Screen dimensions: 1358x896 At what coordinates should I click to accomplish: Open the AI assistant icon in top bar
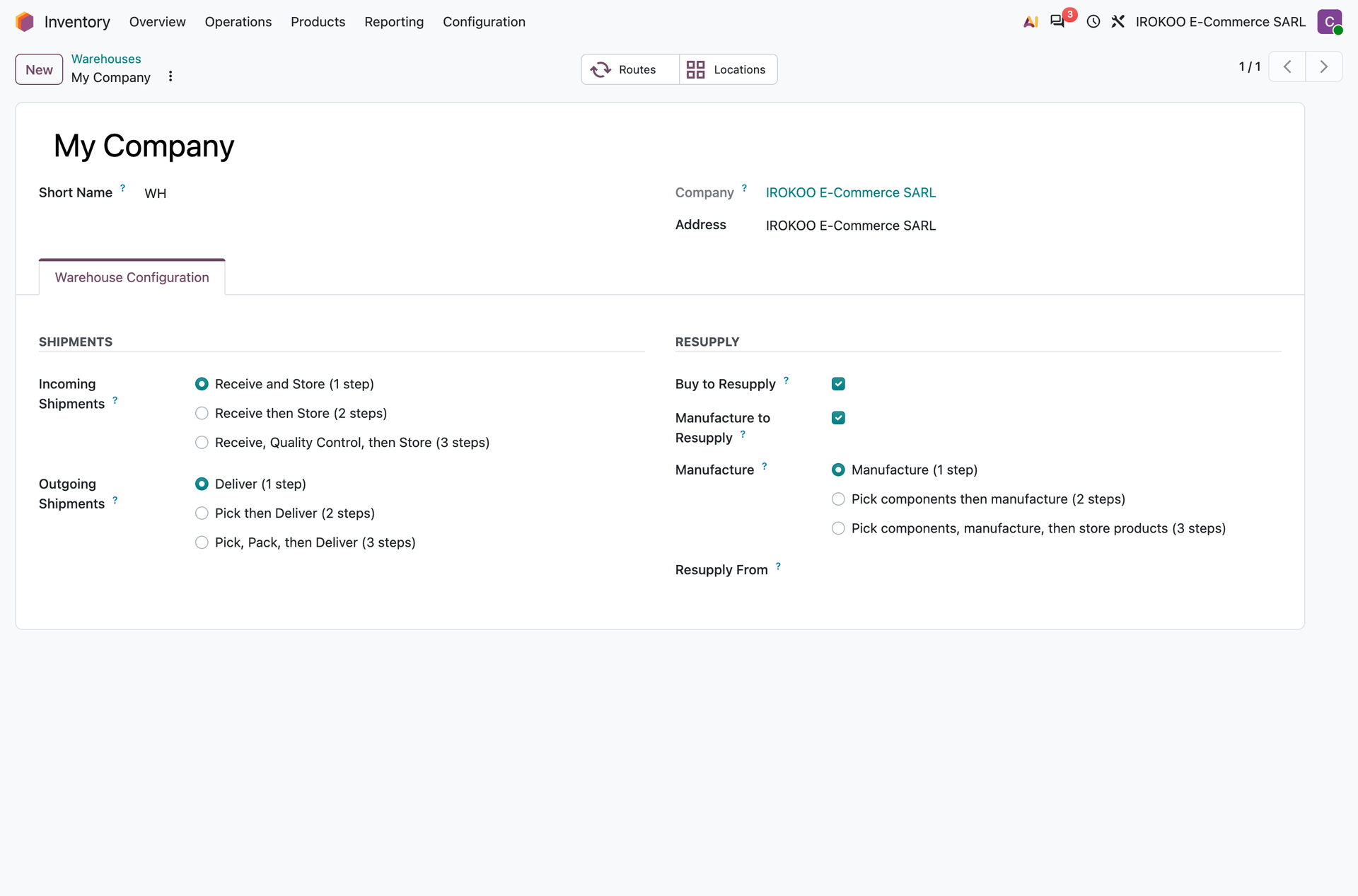point(1031,22)
